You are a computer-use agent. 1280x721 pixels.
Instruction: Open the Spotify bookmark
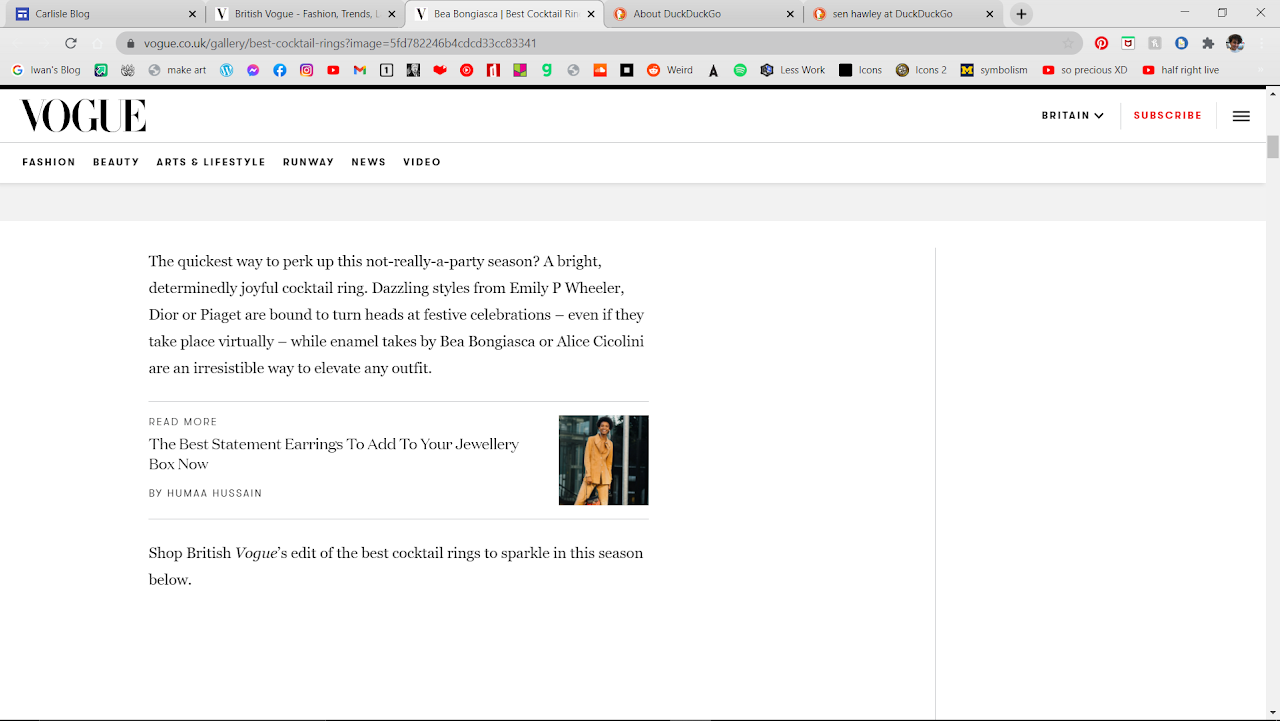tap(740, 70)
